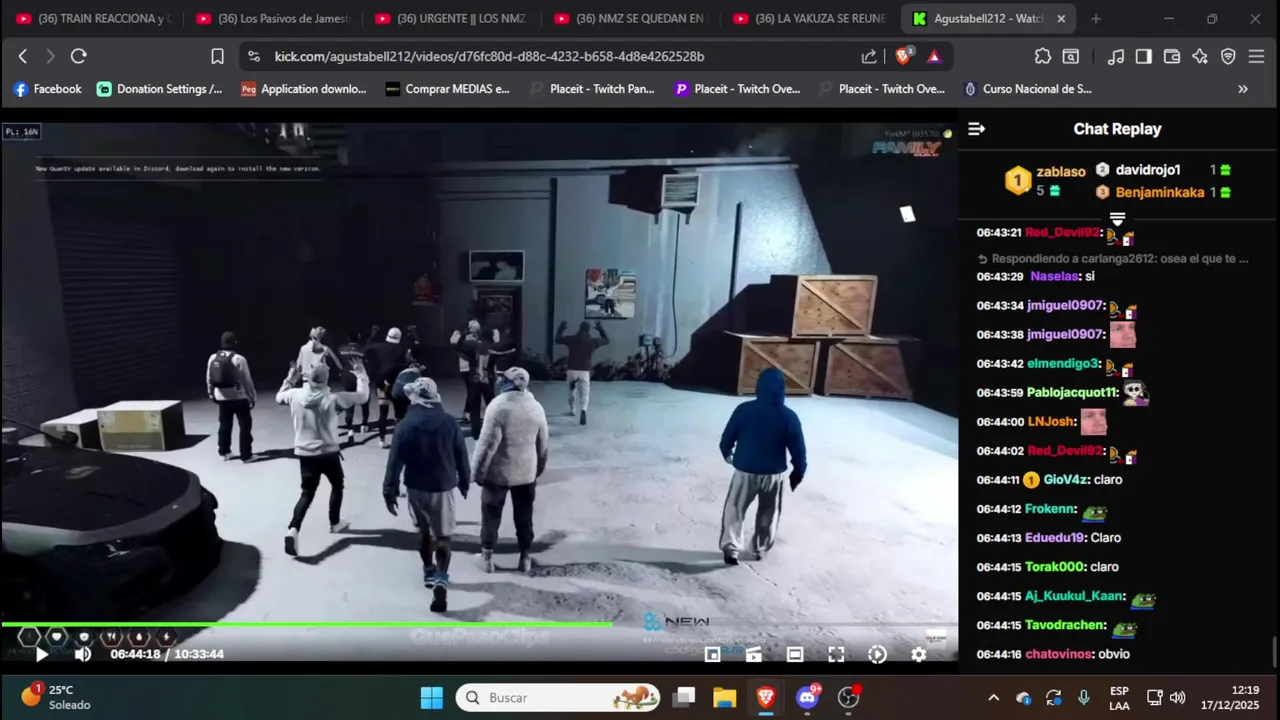Open zablaso top gifter profile
This screenshot has height=720, width=1280.
[1060, 172]
